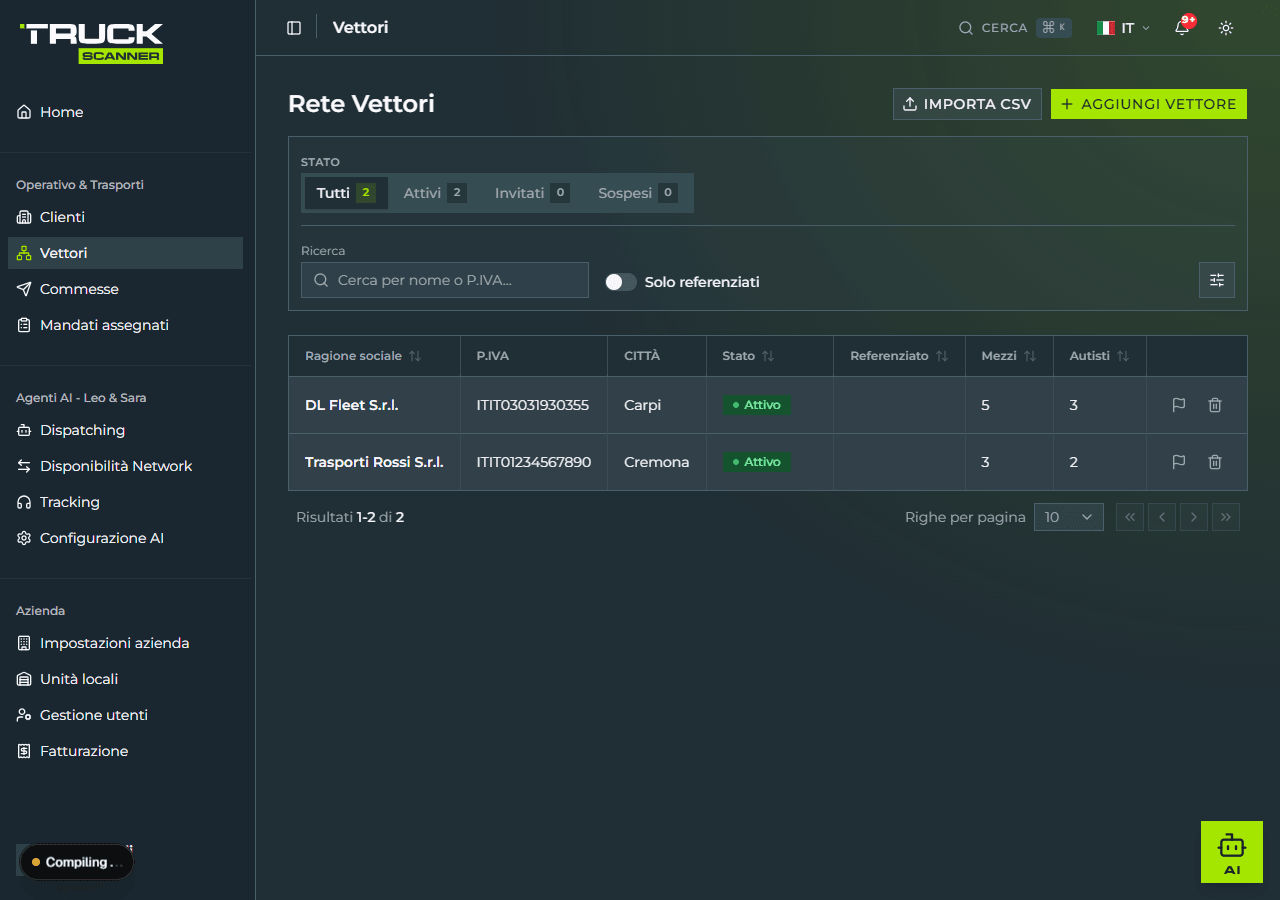Click the Importa CSV button
The image size is (1280, 900).
pyautogui.click(x=967, y=104)
